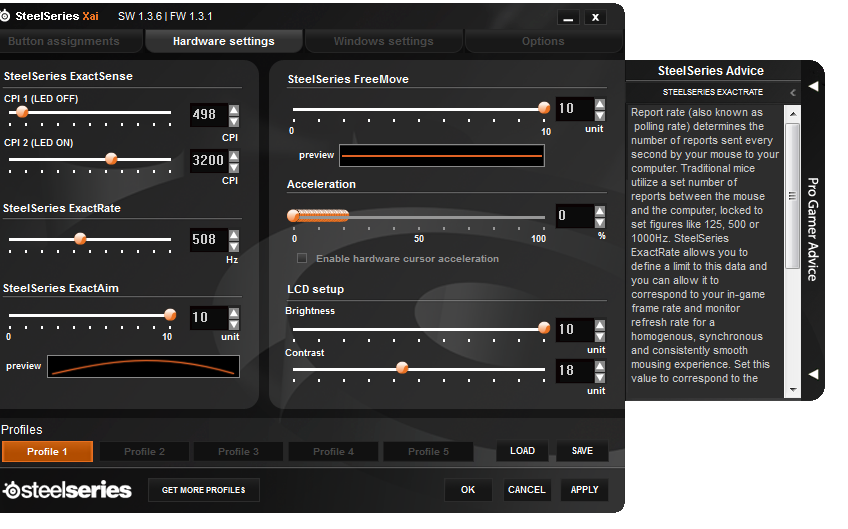Click the down arrow for CPI 2 value
Viewport: 848px width, 529px height.
[x=234, y=165]
